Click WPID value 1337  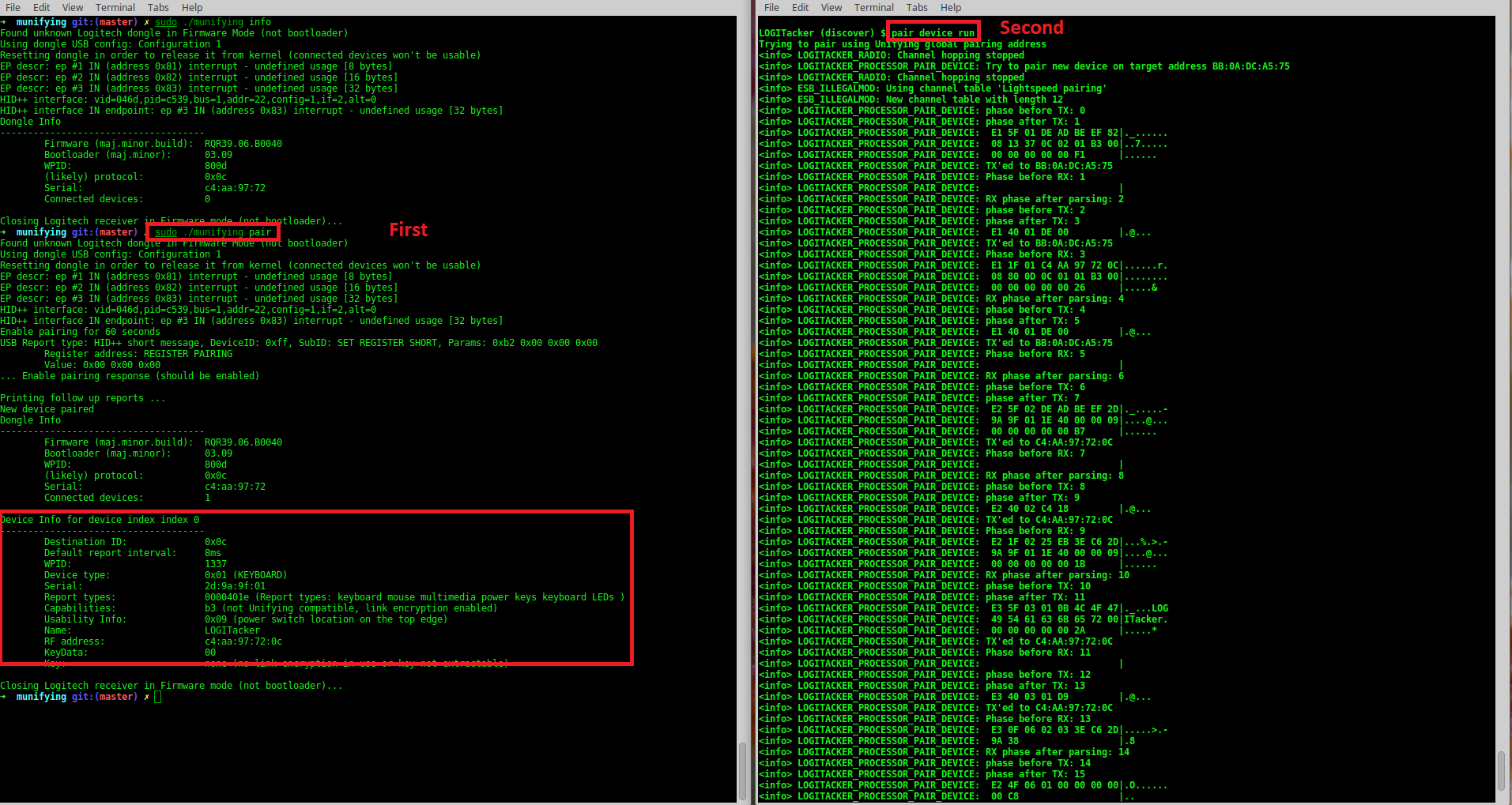(x=216, y=564)
